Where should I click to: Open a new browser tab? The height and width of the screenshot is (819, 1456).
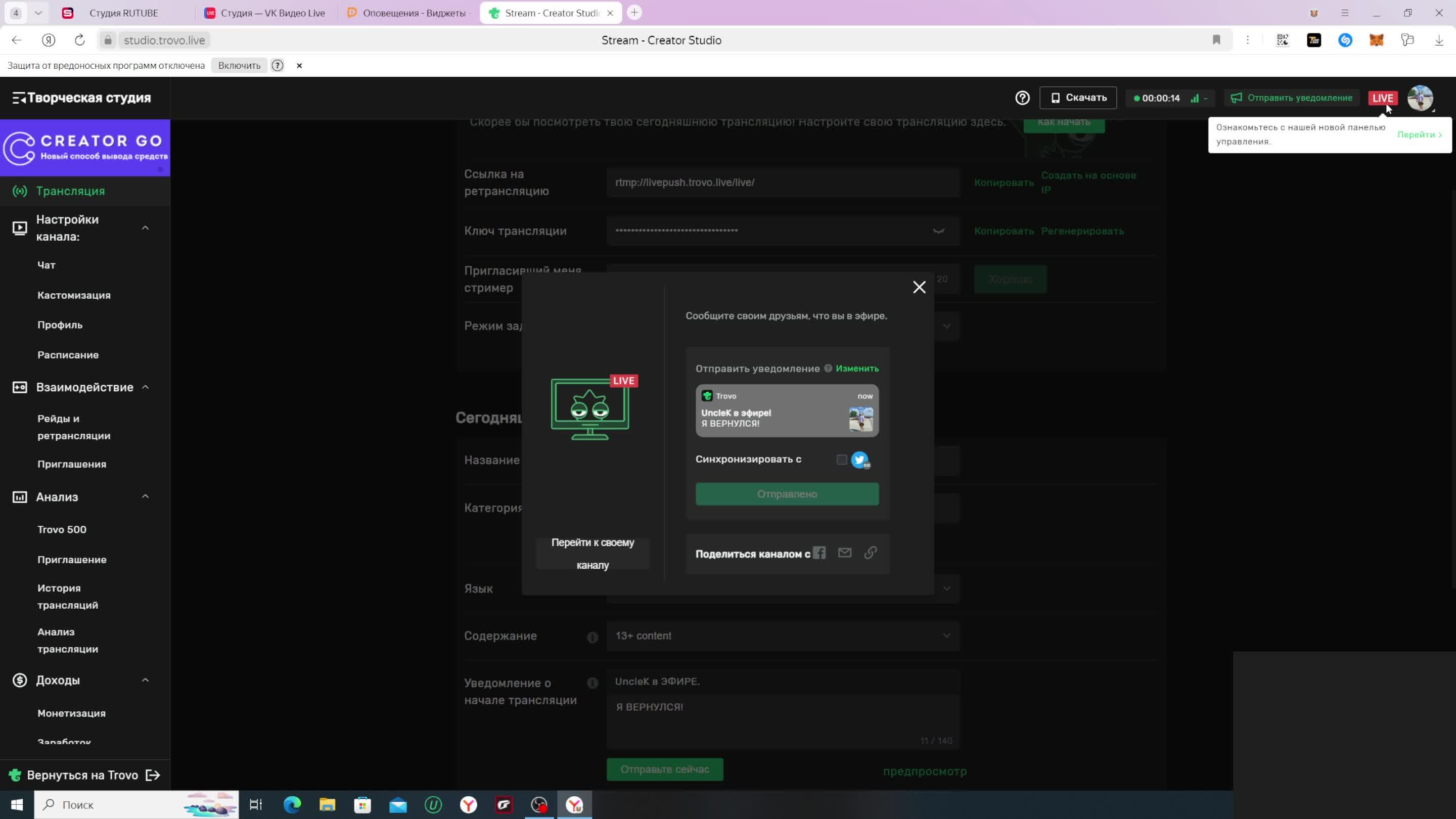click(634, 13)
